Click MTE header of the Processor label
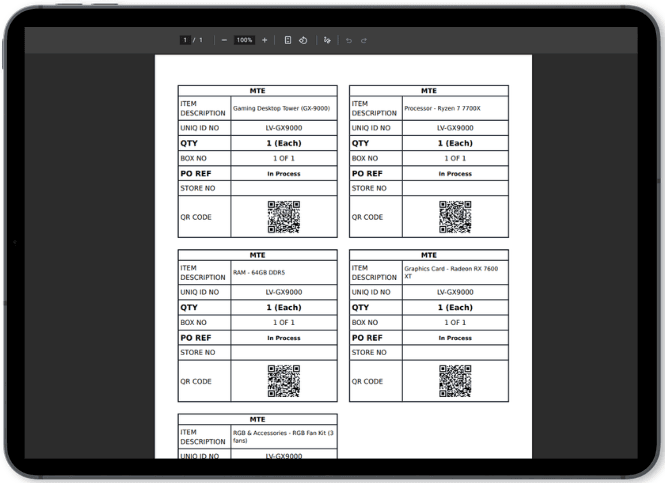The height and width of the screenshot is (483, 665). click(429, 91)
